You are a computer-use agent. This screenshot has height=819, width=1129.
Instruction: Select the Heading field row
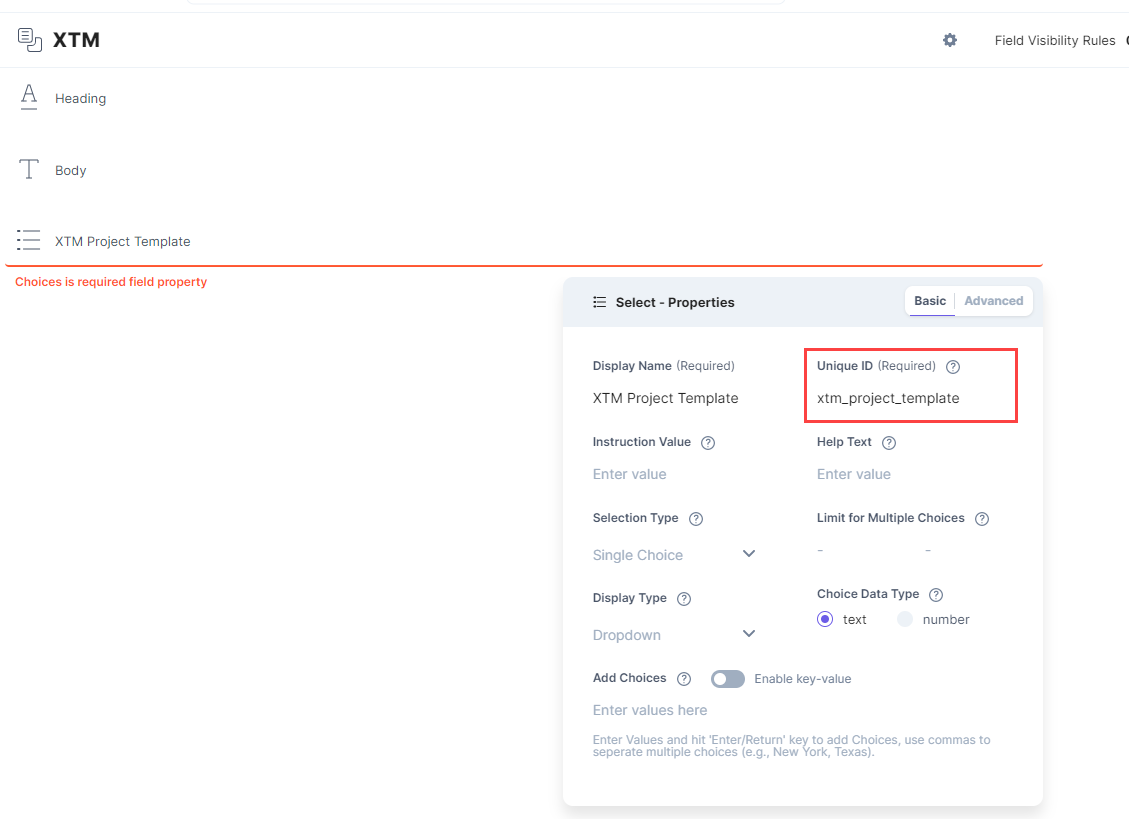pyautogui.click(x=524, y=98)
